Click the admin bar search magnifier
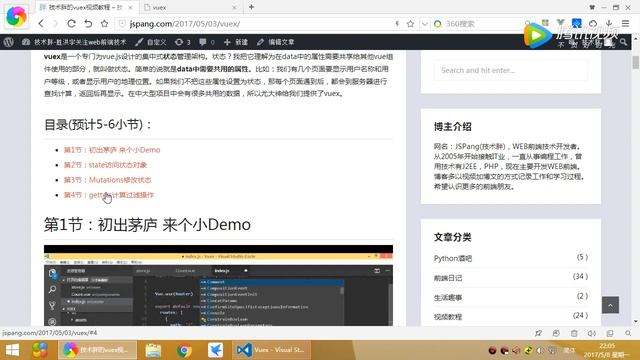 click(x=623, y=42)
